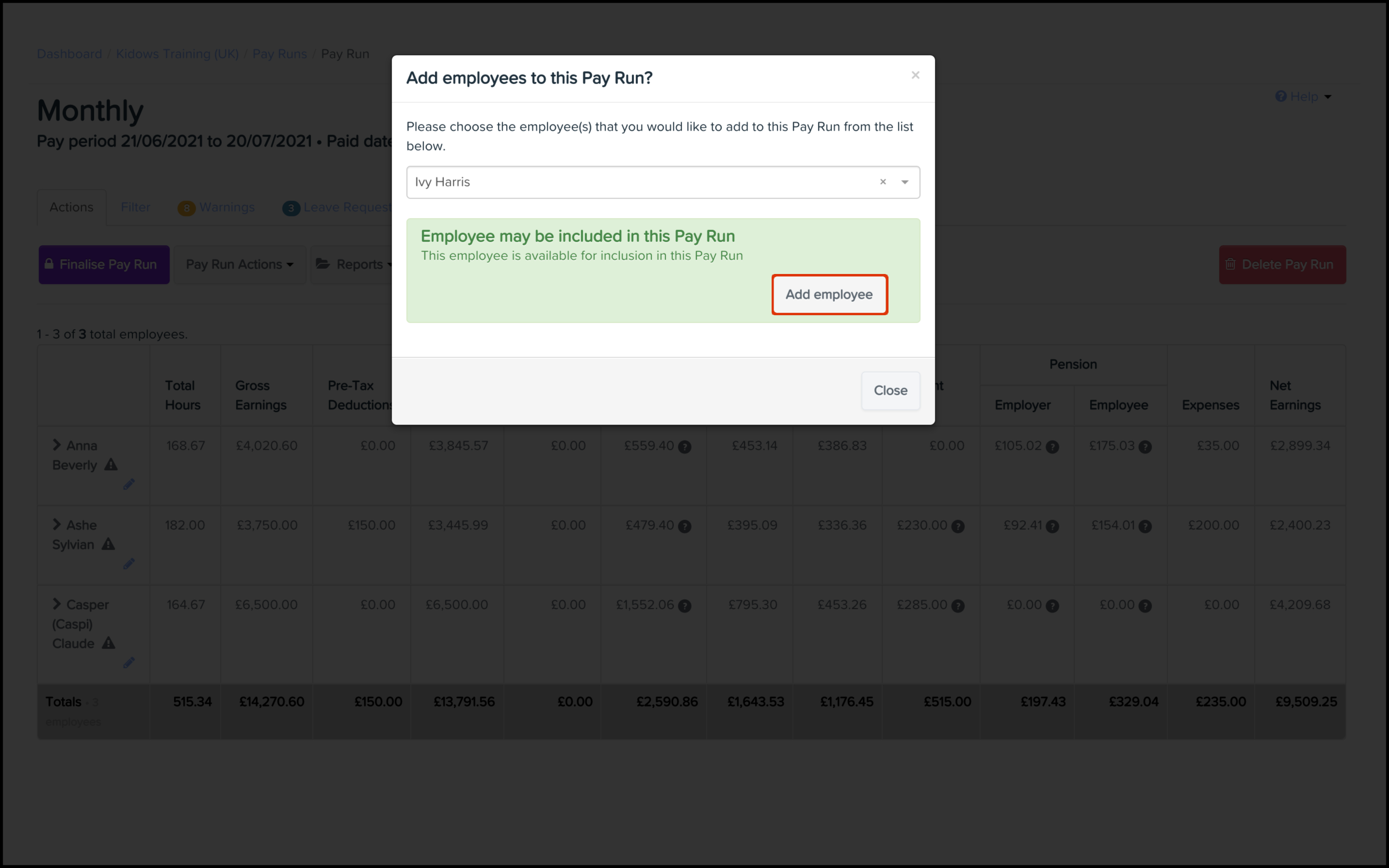Click the Finalise Pay Run button

point(104,265)
